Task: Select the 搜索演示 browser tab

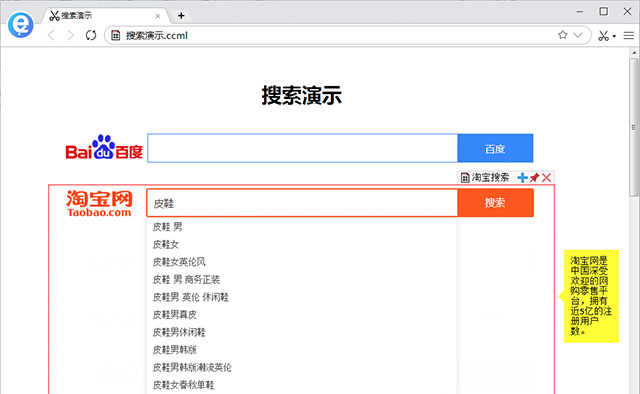Action: pos(106,16)
